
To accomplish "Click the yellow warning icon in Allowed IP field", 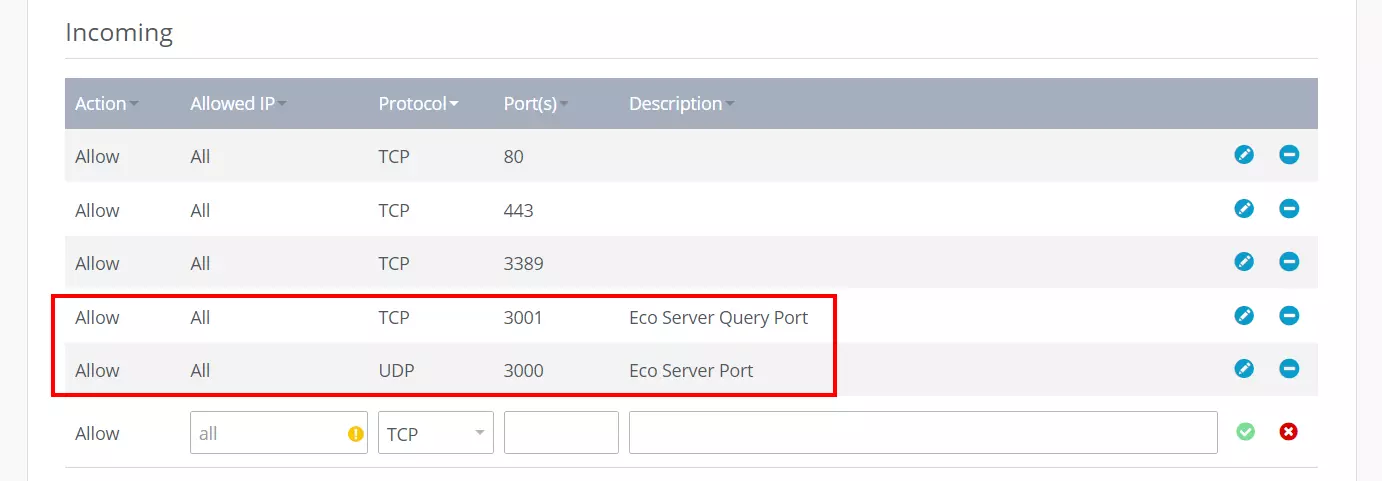I will point(355,434).
